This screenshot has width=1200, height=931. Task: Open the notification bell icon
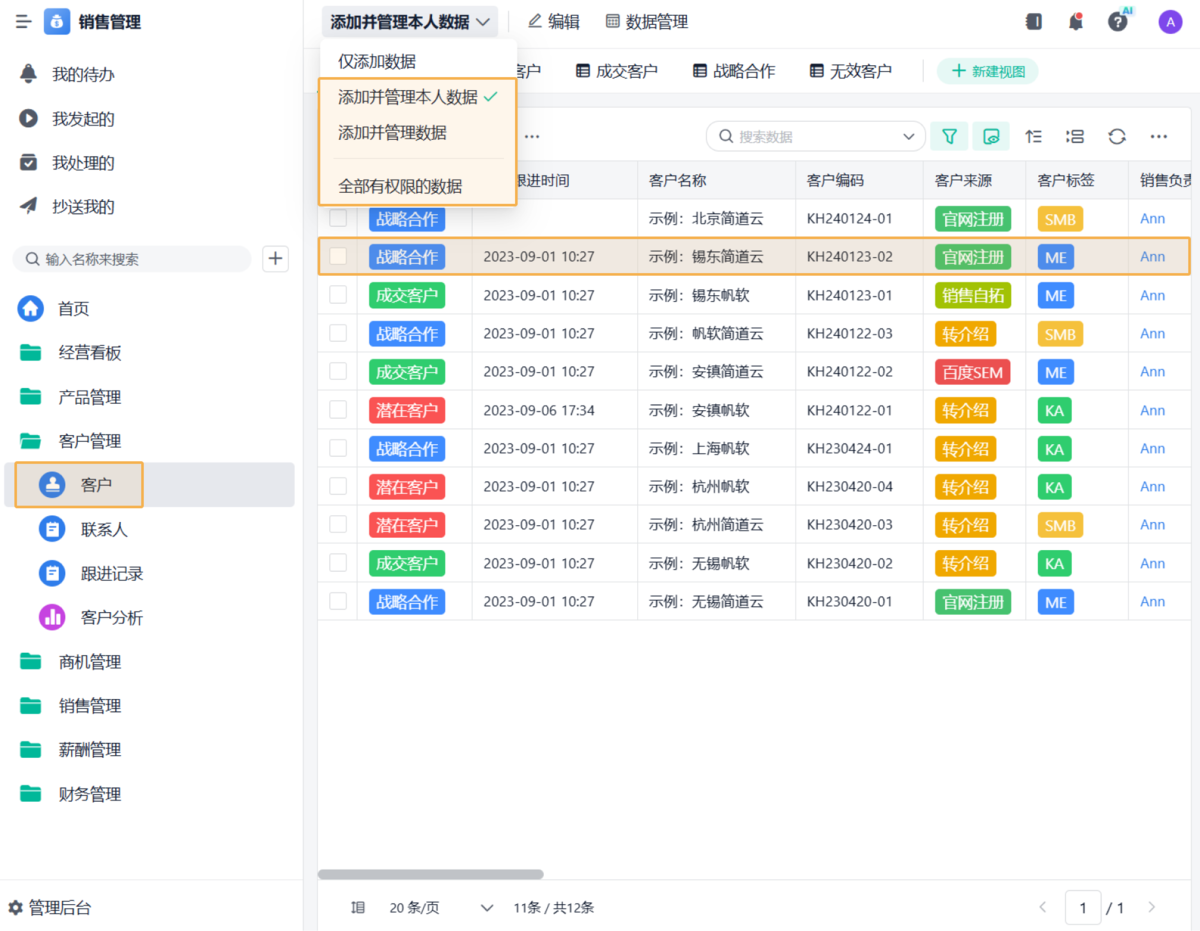[x=1076, y=21]
